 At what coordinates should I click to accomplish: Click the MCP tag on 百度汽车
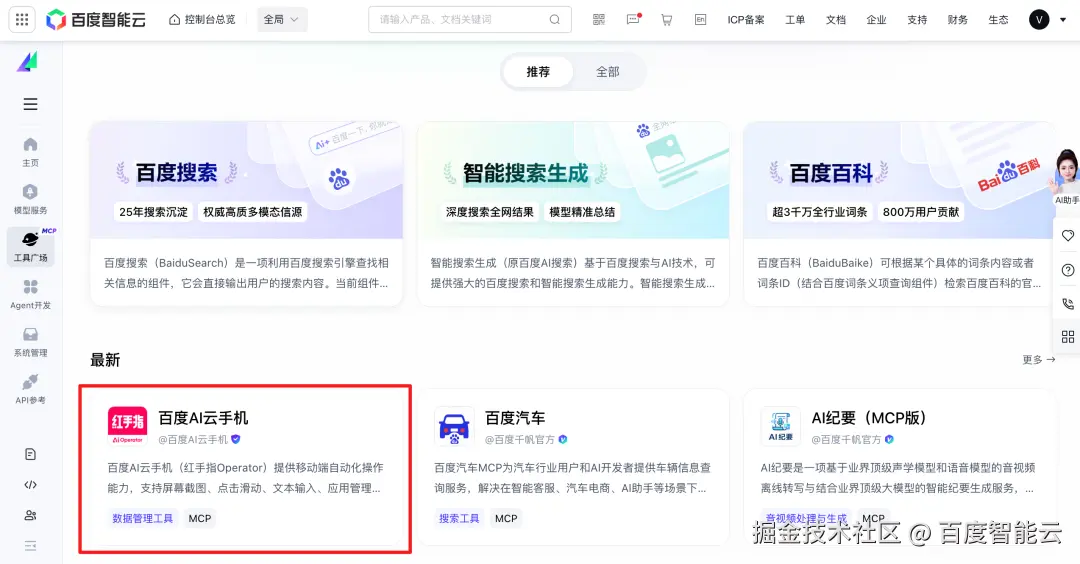[506, 519]
